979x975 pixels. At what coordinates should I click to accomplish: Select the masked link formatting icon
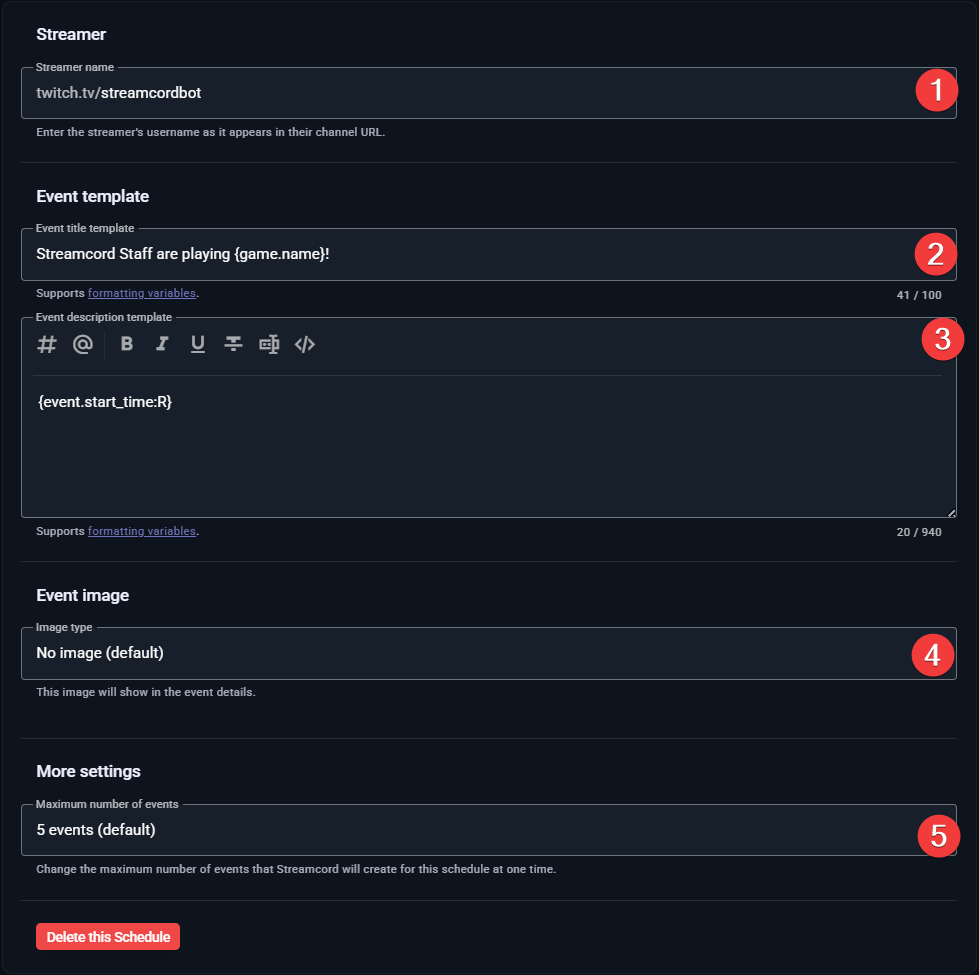(x=269, y=344)
